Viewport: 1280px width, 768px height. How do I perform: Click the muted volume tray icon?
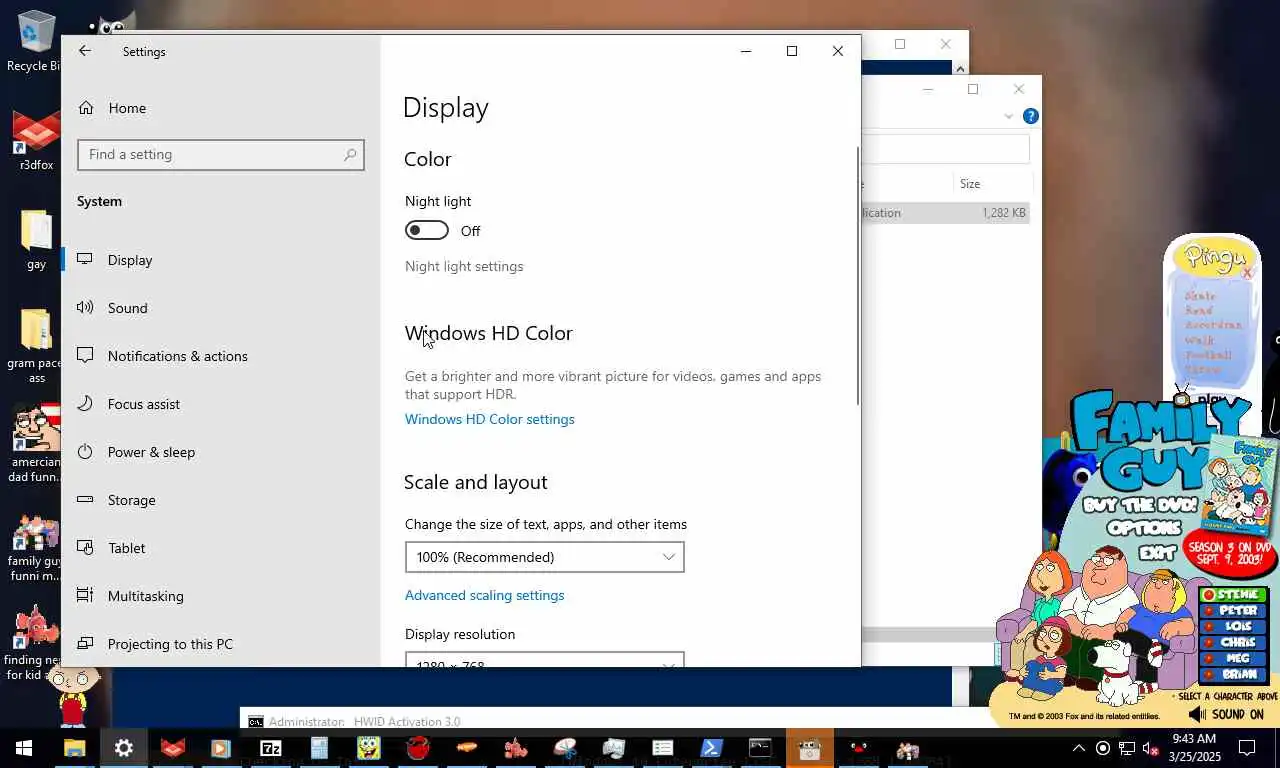click(1151, 748)
